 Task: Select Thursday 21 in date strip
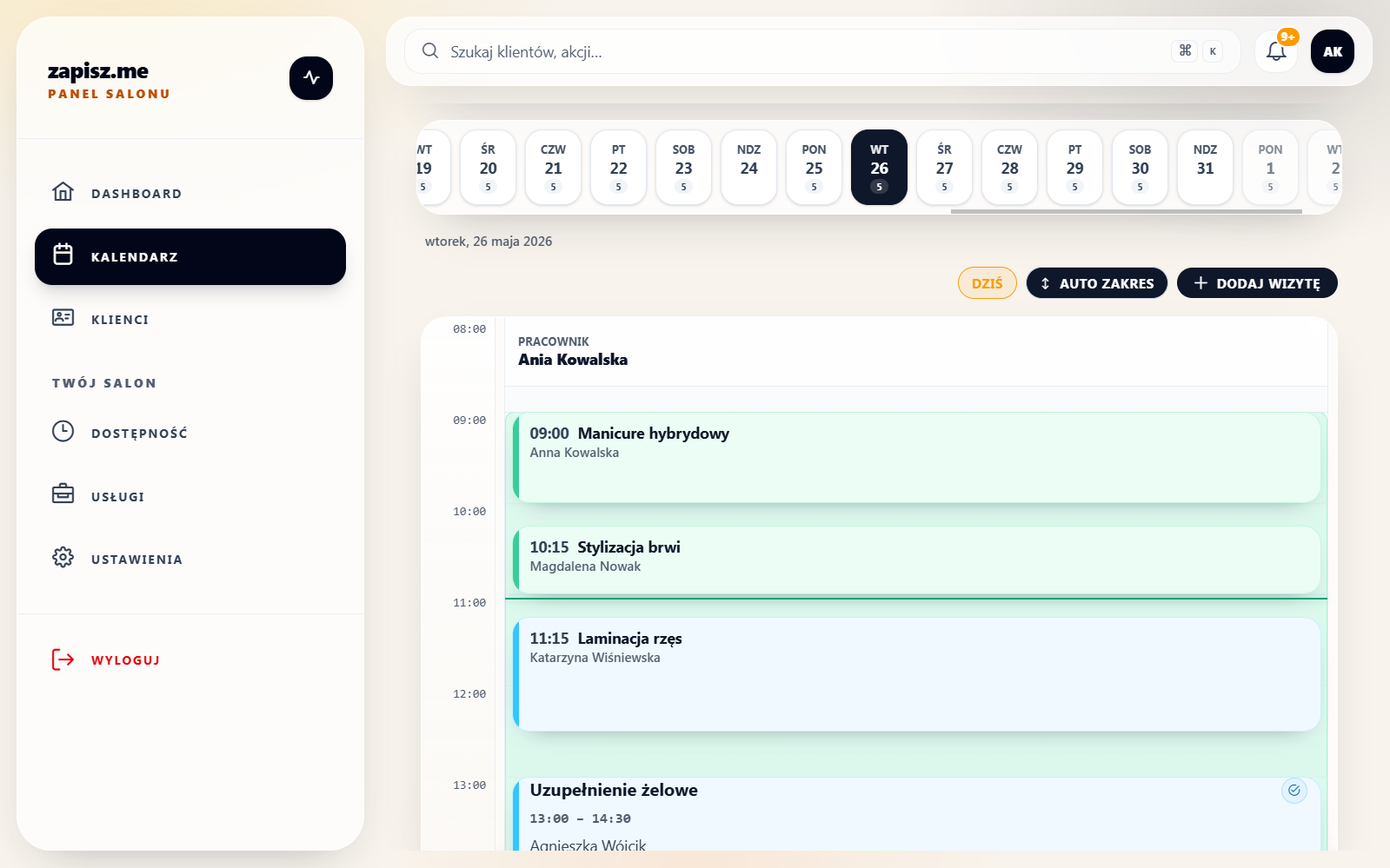[554, 168]
